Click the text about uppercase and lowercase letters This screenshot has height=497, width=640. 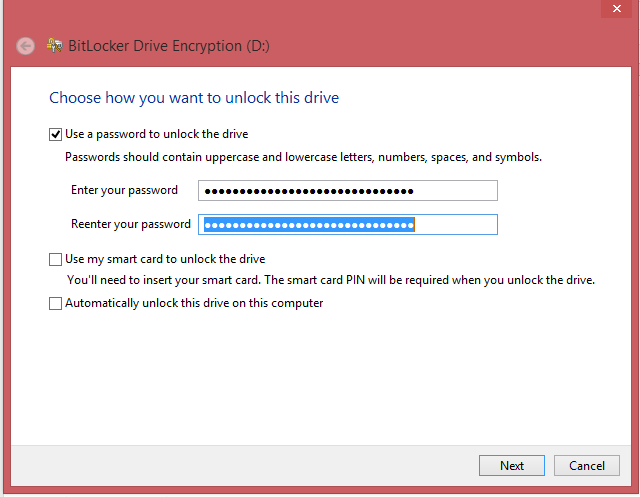coord(303,157)
